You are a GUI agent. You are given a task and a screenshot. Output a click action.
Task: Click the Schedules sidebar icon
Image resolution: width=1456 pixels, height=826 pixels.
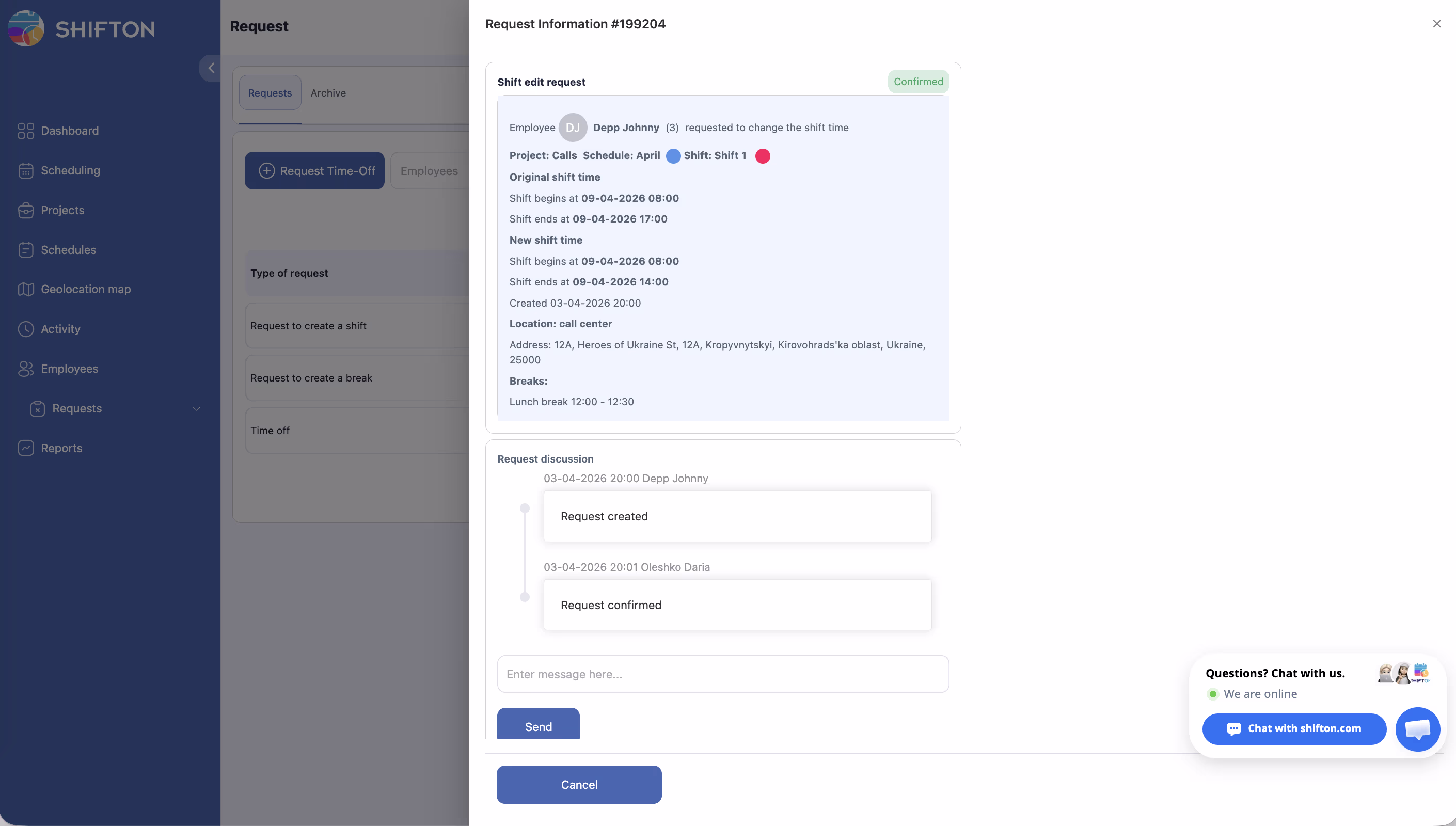click(25, 250)
